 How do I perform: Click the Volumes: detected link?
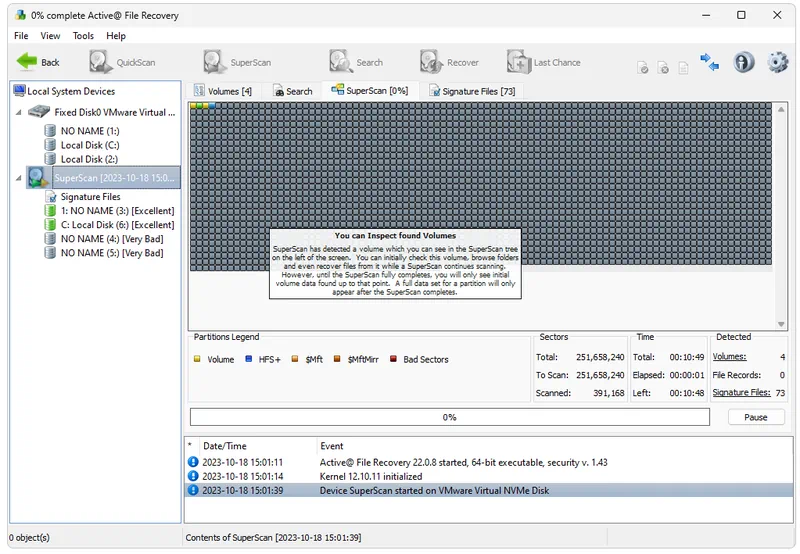[x=729, y=357]
